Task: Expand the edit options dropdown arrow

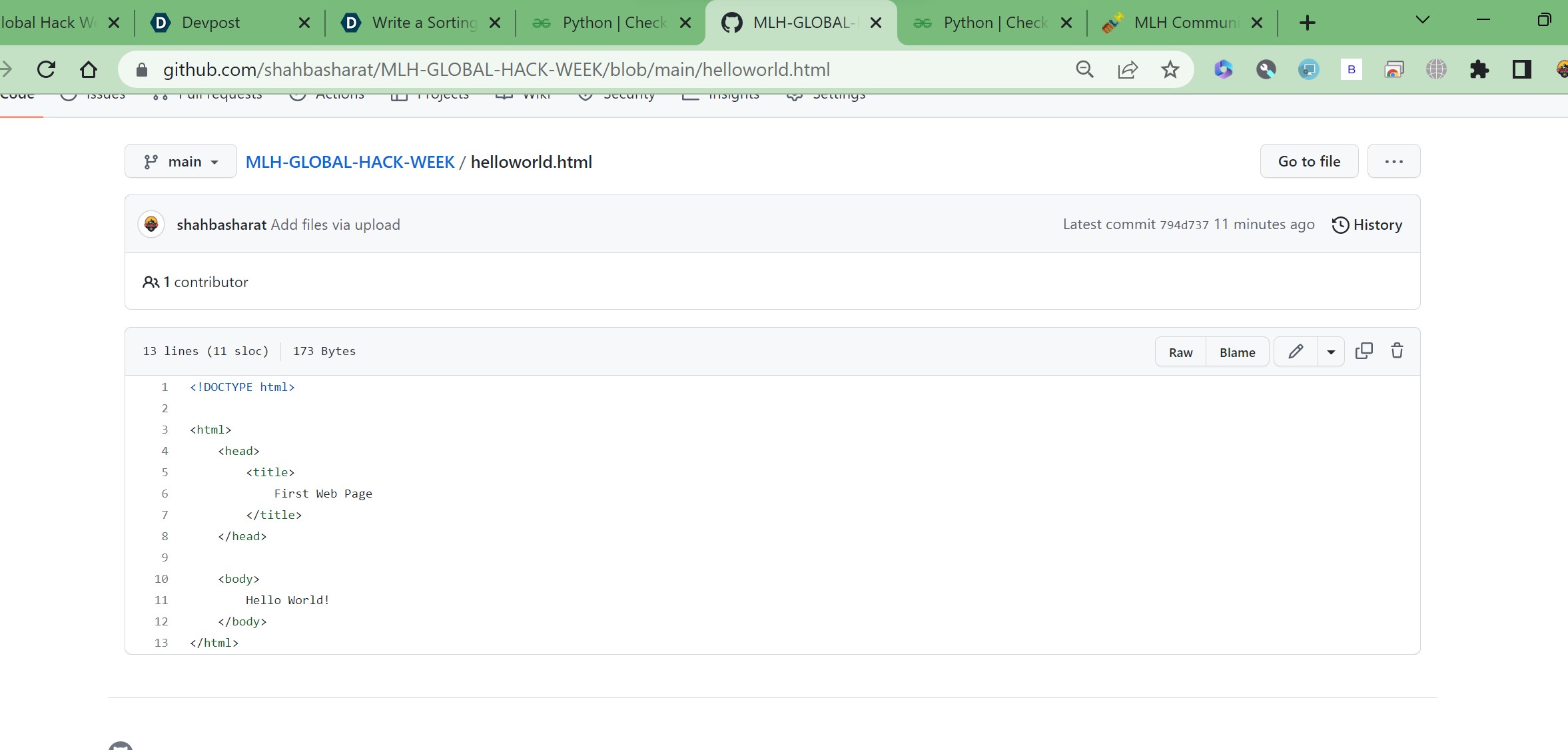Action: coord(1330,352)
